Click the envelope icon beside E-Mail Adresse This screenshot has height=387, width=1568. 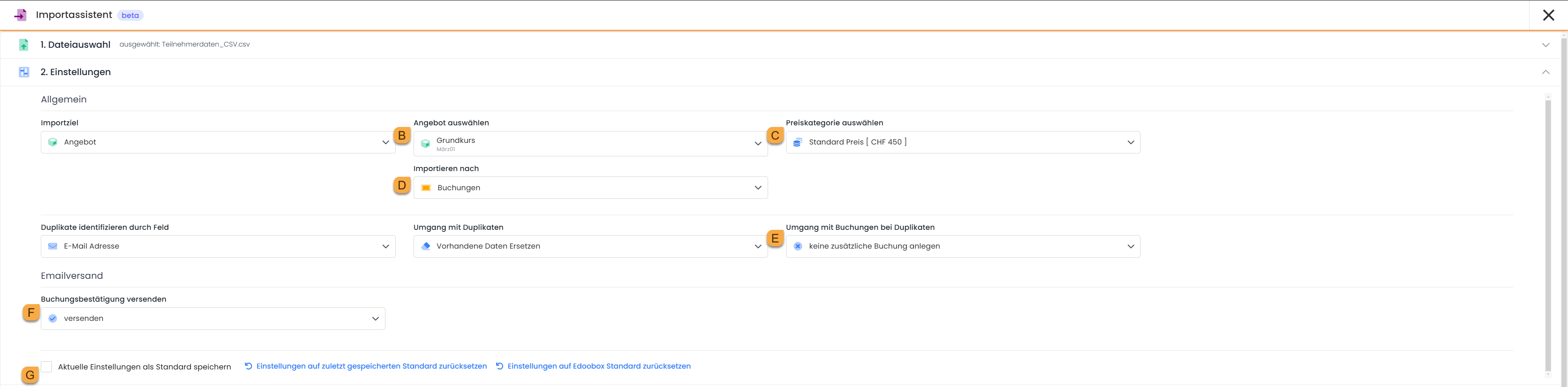pyautogui.click(x=53, y=247)
